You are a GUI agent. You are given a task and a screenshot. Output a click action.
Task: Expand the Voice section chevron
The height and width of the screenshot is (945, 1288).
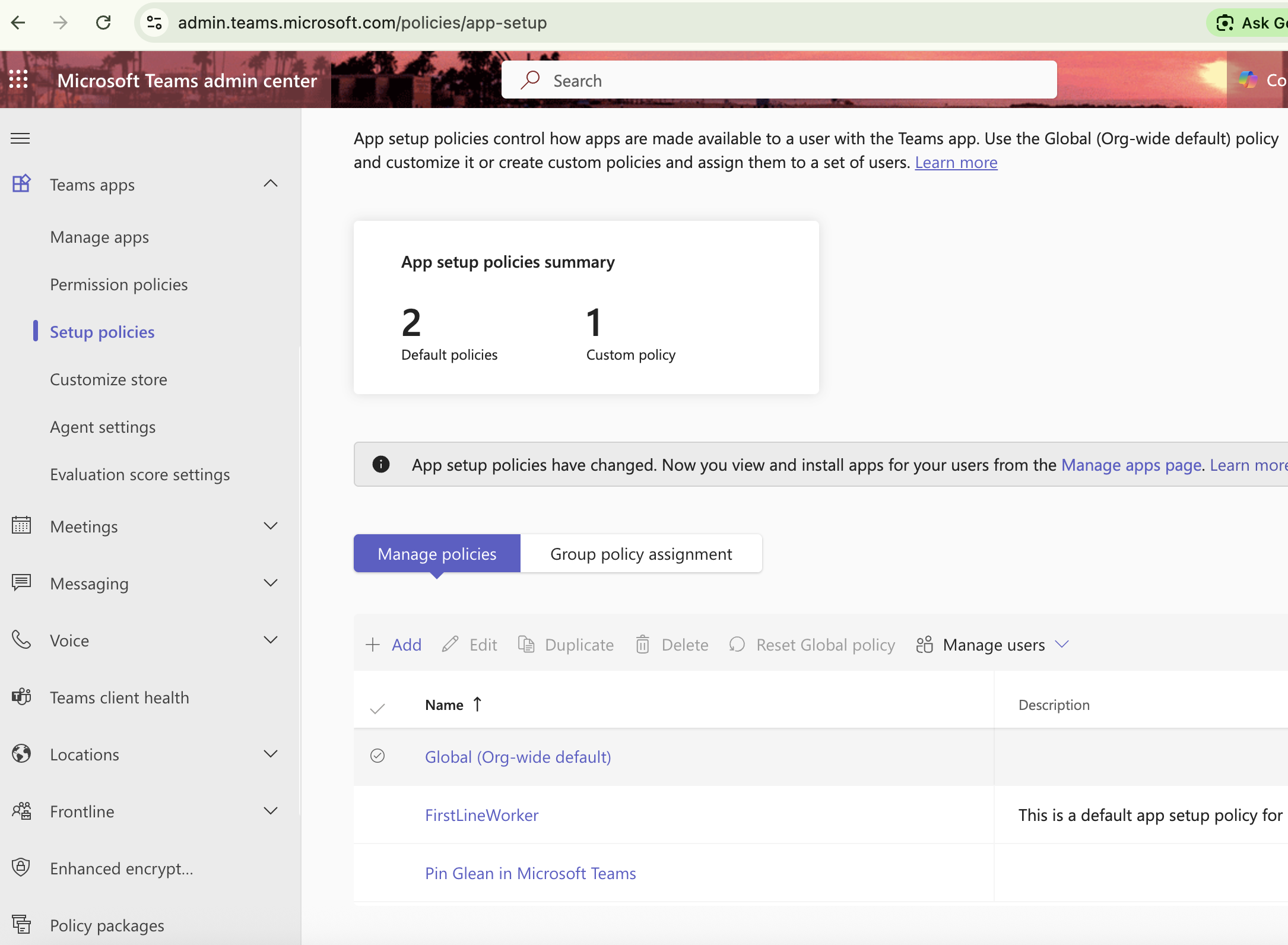(x=271, y=639)
